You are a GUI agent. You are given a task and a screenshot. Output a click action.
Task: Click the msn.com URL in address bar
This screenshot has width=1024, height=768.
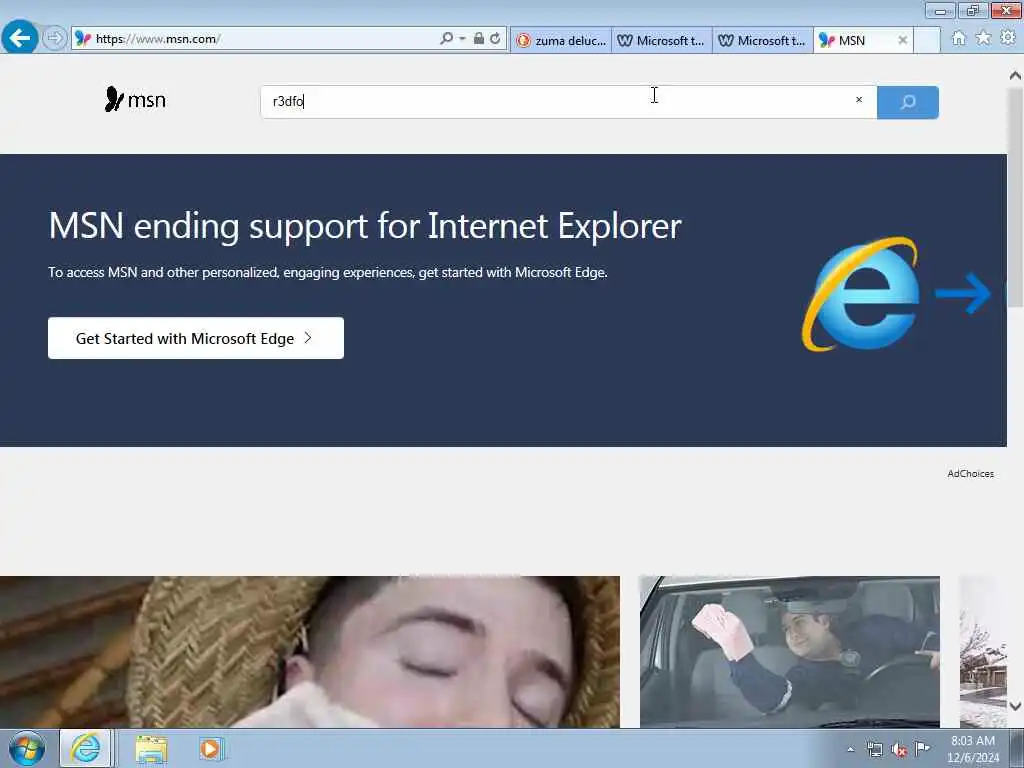158,39
